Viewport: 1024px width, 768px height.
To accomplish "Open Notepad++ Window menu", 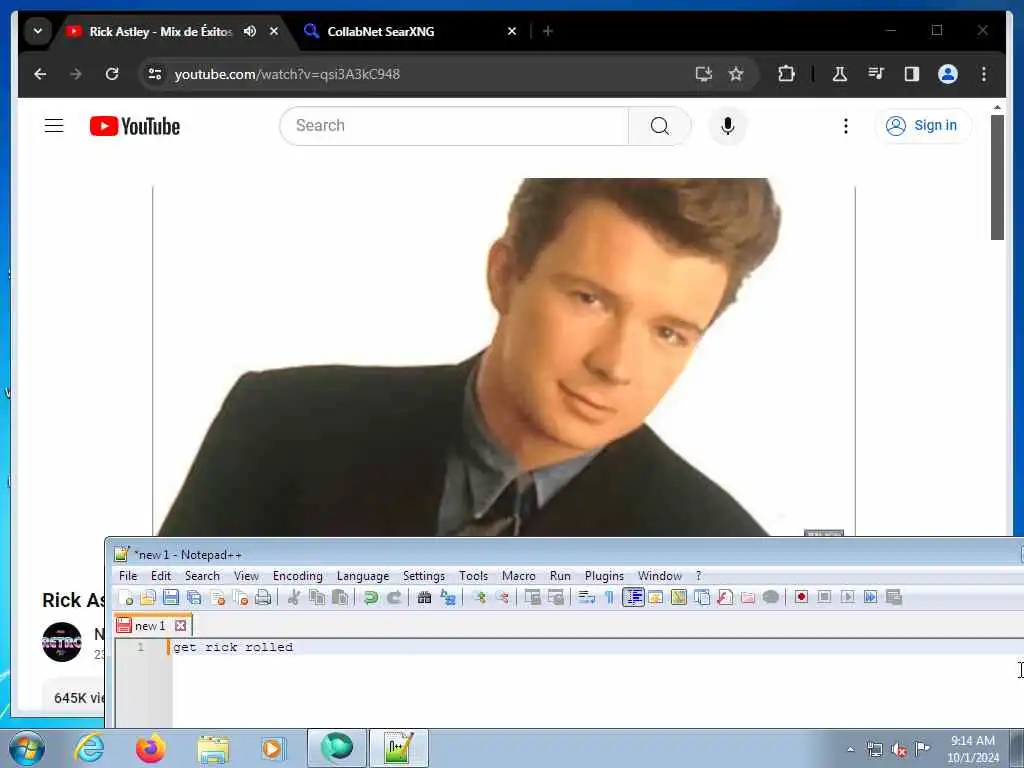I will click(660, 575).
